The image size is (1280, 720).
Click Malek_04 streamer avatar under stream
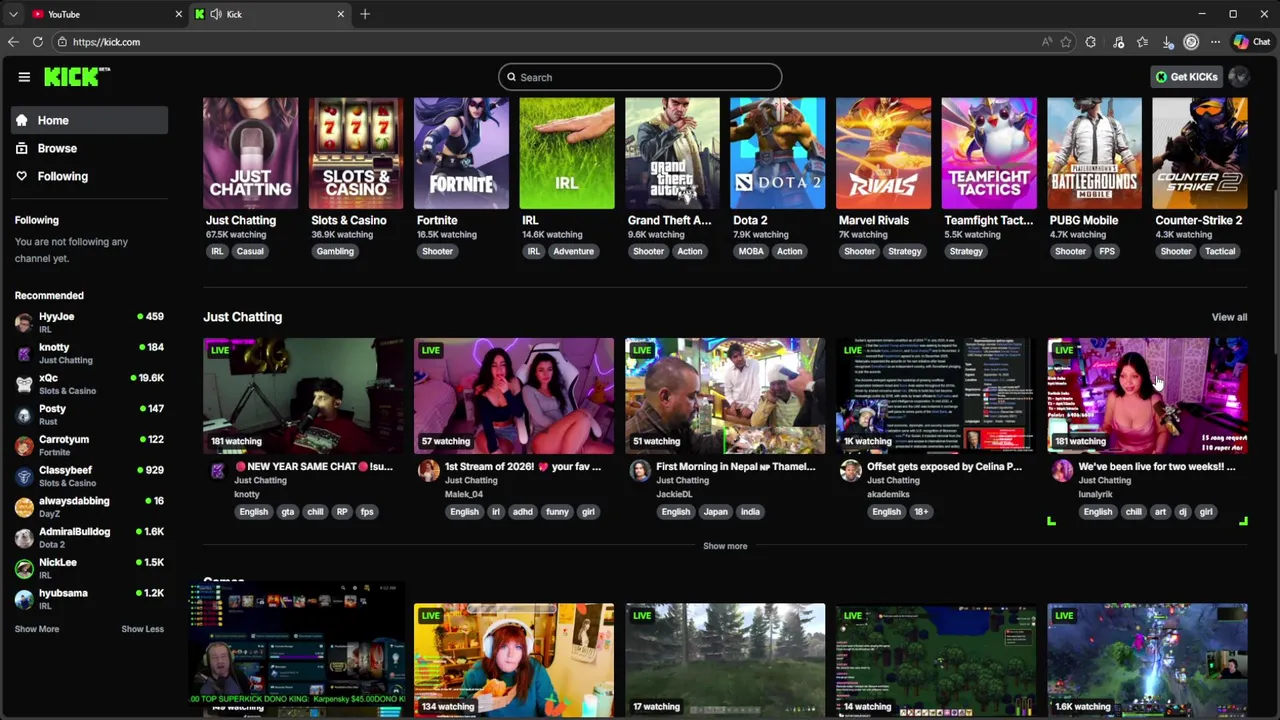(x=429, y=470)
